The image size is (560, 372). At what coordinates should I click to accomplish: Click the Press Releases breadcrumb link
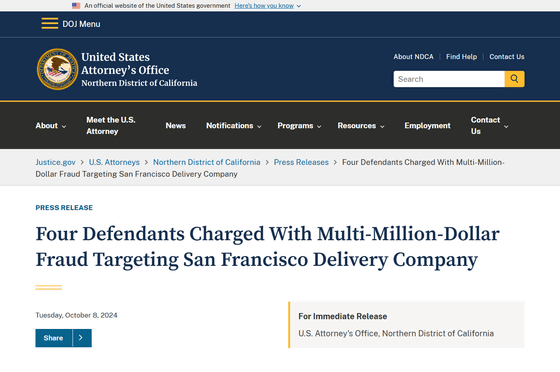pos(301,162)
